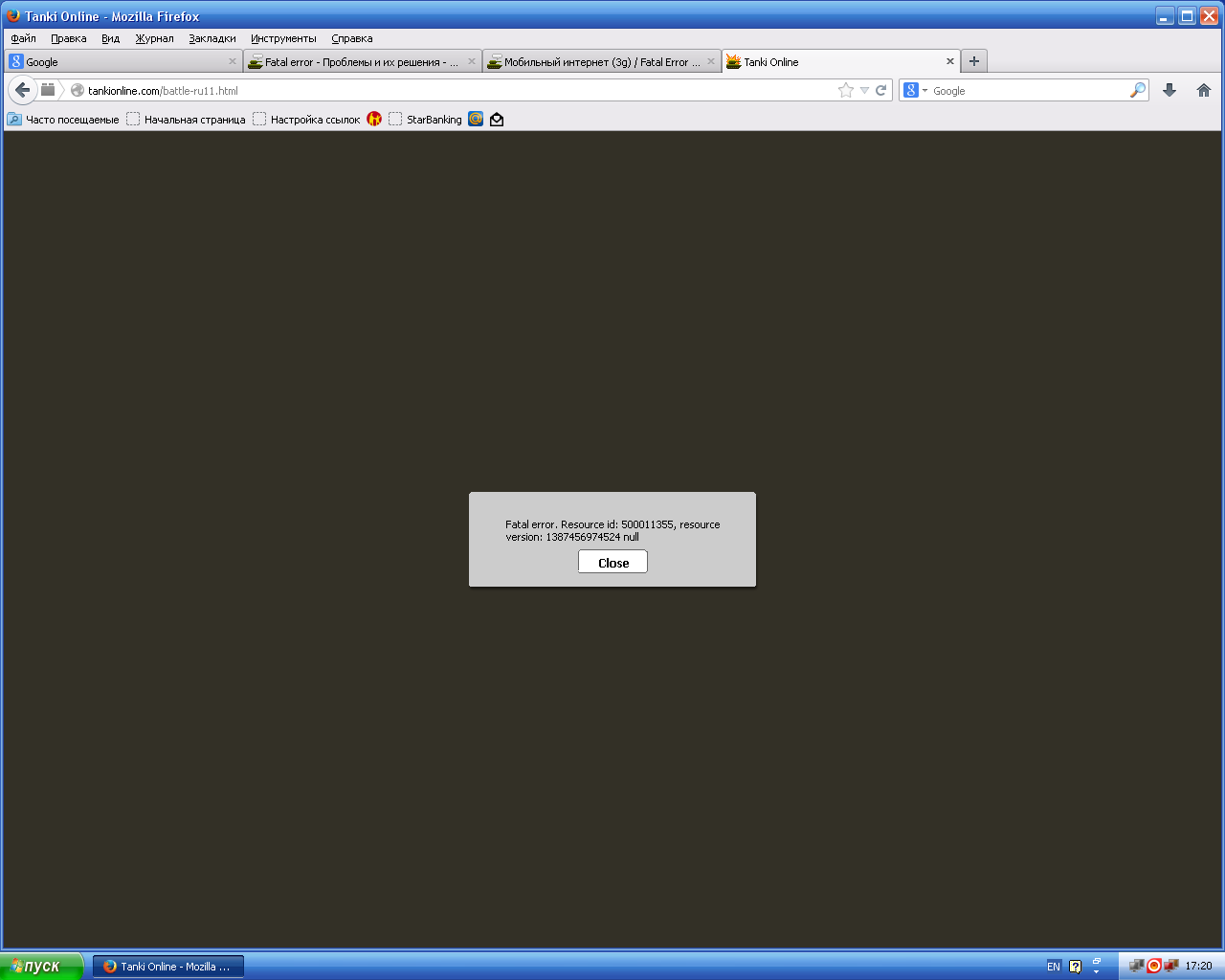Click the Firefox logo in the title bar

coord(13,15)
